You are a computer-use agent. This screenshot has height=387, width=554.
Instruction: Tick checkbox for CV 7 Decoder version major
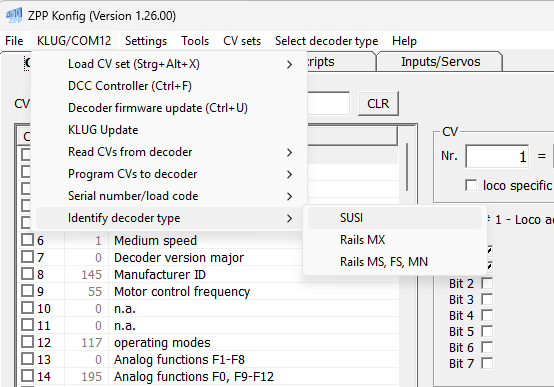click(x=27, y=257)
